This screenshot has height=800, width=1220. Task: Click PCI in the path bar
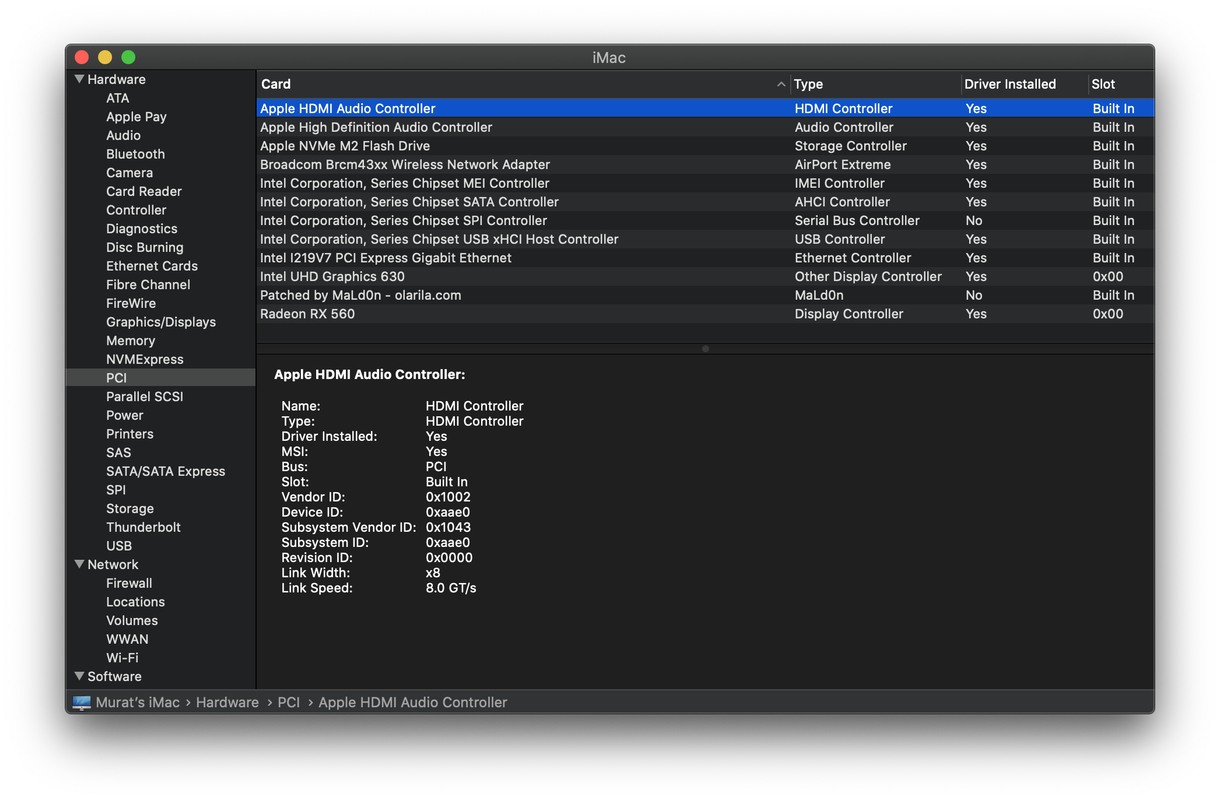(x=289, y=702)
